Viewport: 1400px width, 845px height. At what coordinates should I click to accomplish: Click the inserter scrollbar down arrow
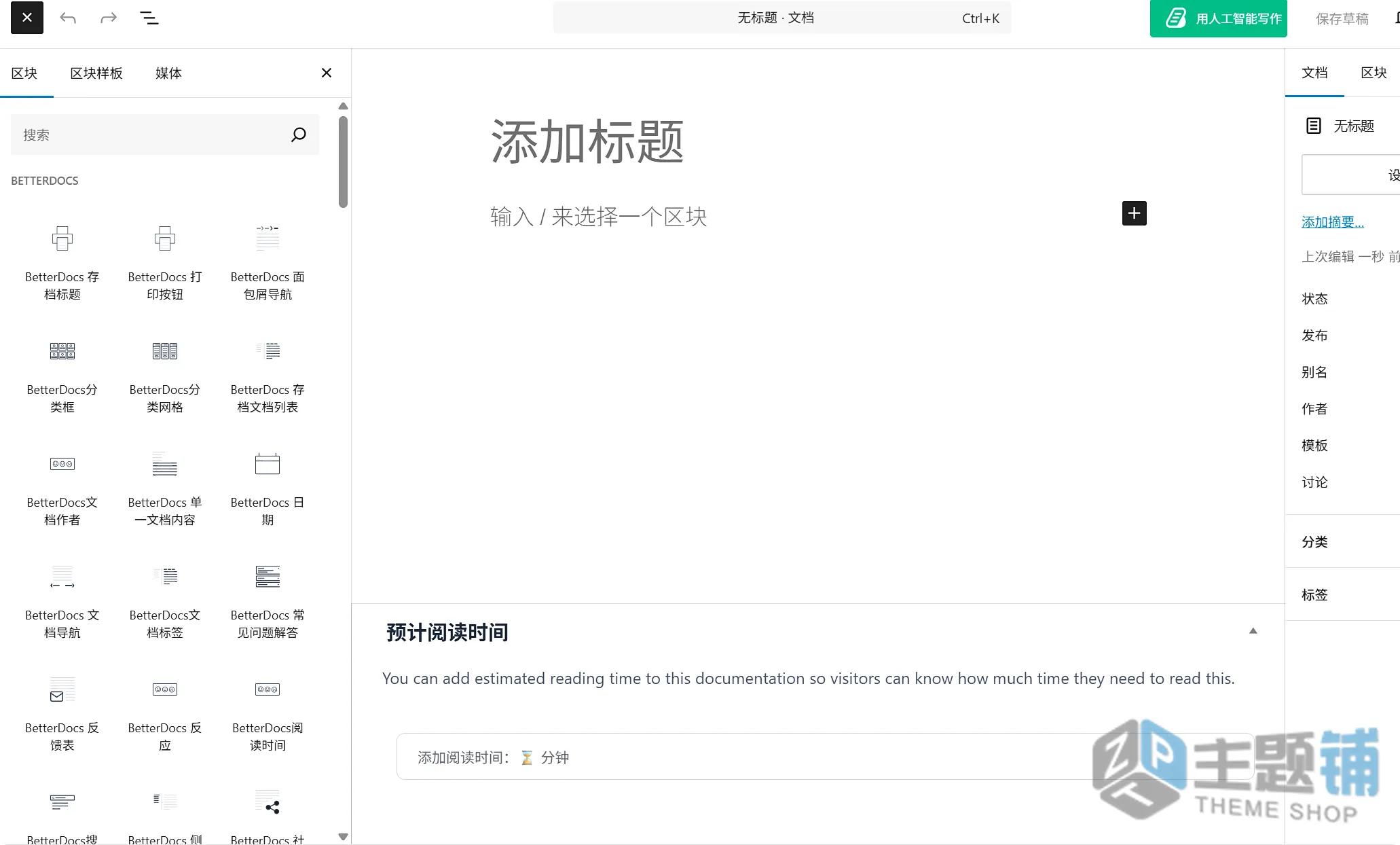pos(343,837)
